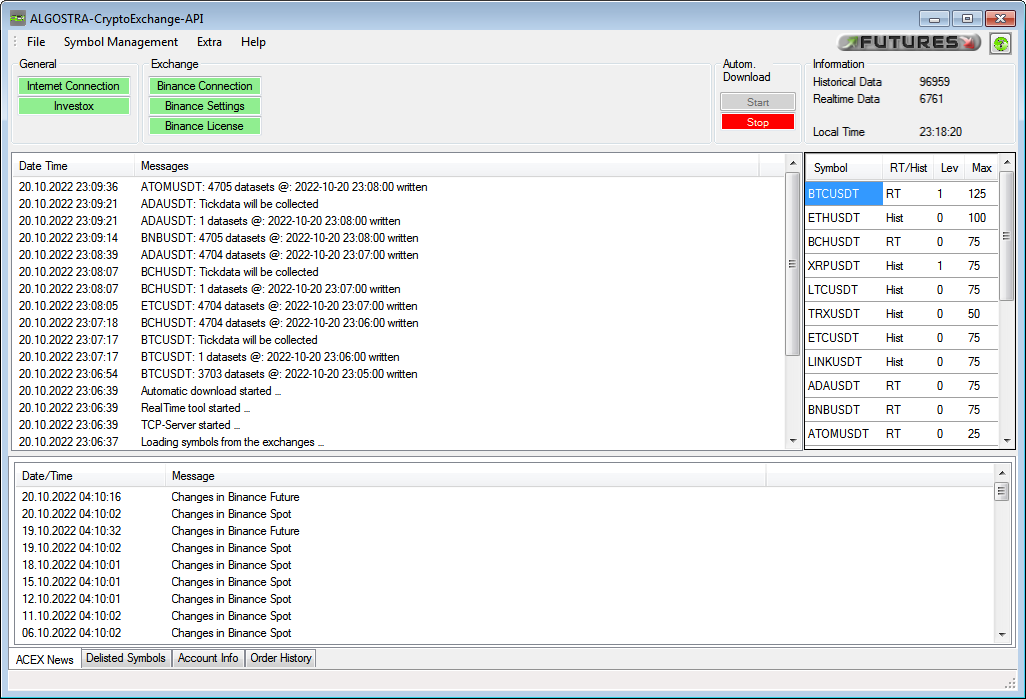Click the Message header in news list

point(465,476)
